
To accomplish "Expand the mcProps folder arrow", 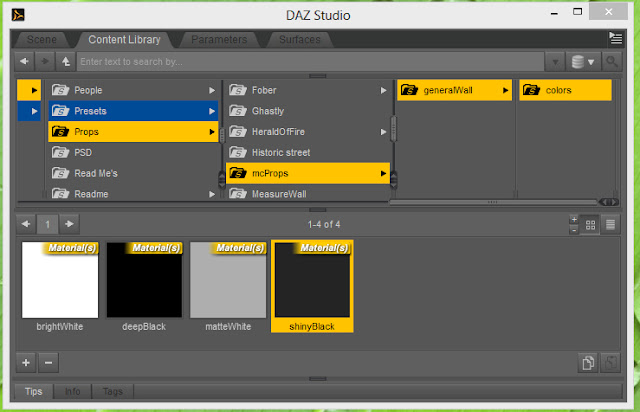I will coord(383,174).
